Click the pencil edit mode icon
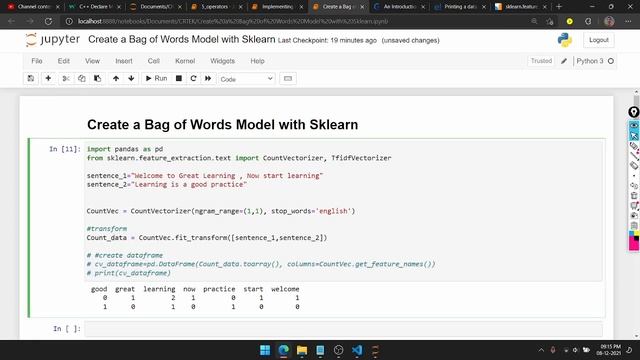The image size is (640, 360). coord(564,61)
